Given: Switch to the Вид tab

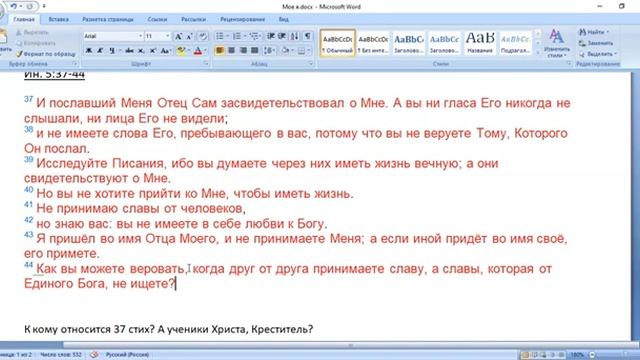Looking at the screenshot, I should [284, 19].
